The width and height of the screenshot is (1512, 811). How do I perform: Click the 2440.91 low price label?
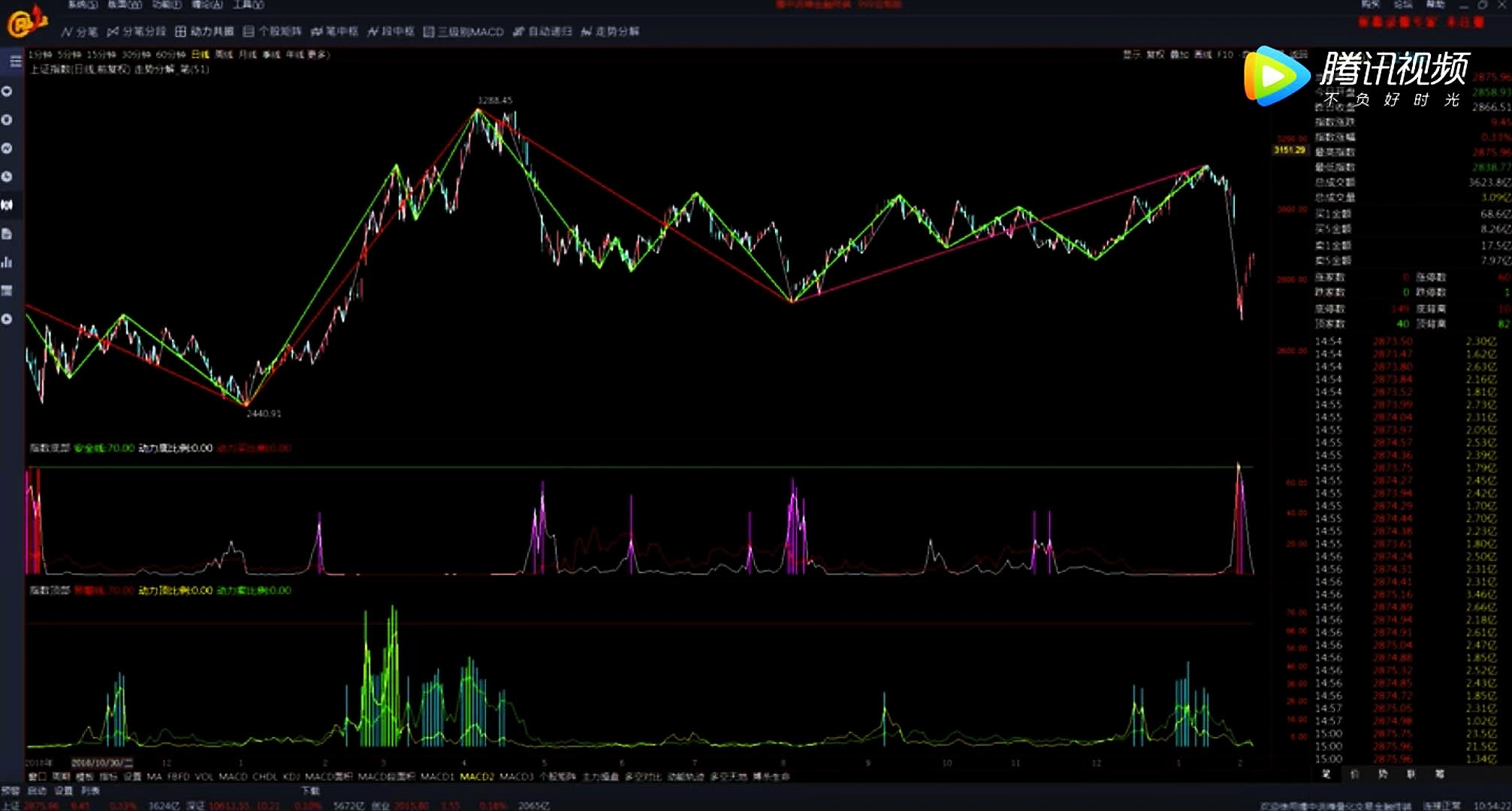[x=264, y=413]
